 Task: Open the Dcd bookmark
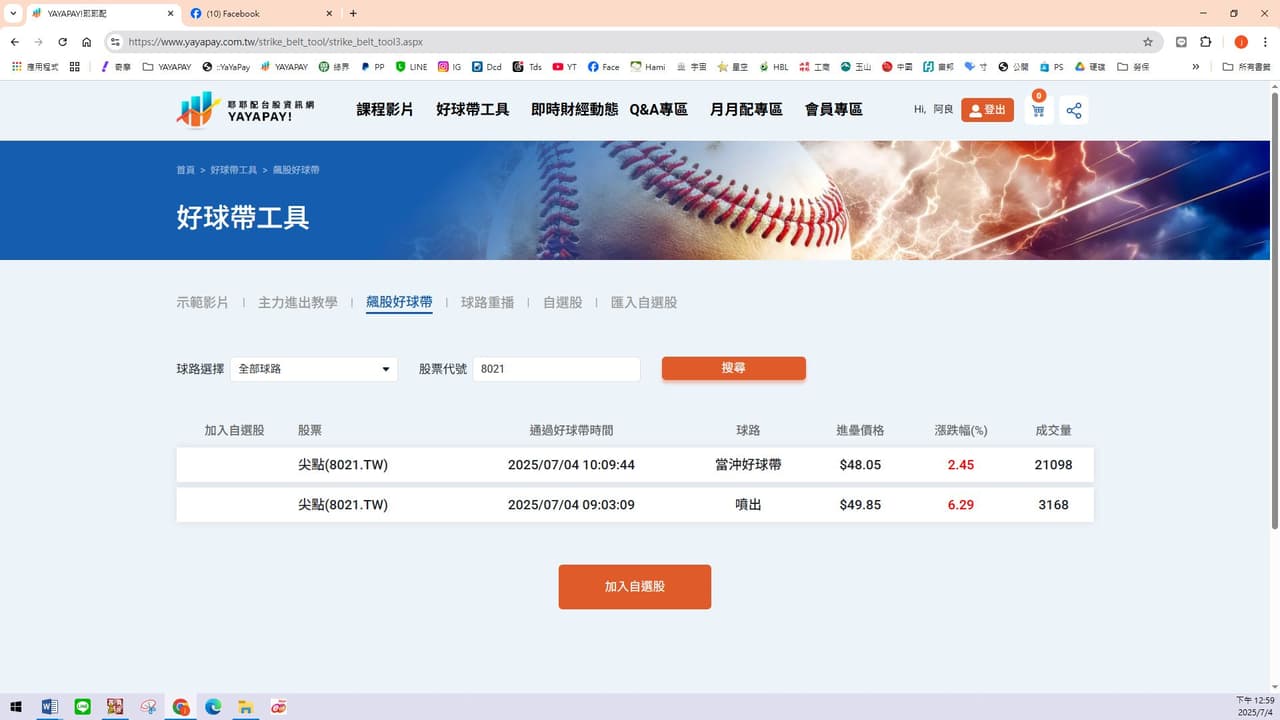[486, 67]
